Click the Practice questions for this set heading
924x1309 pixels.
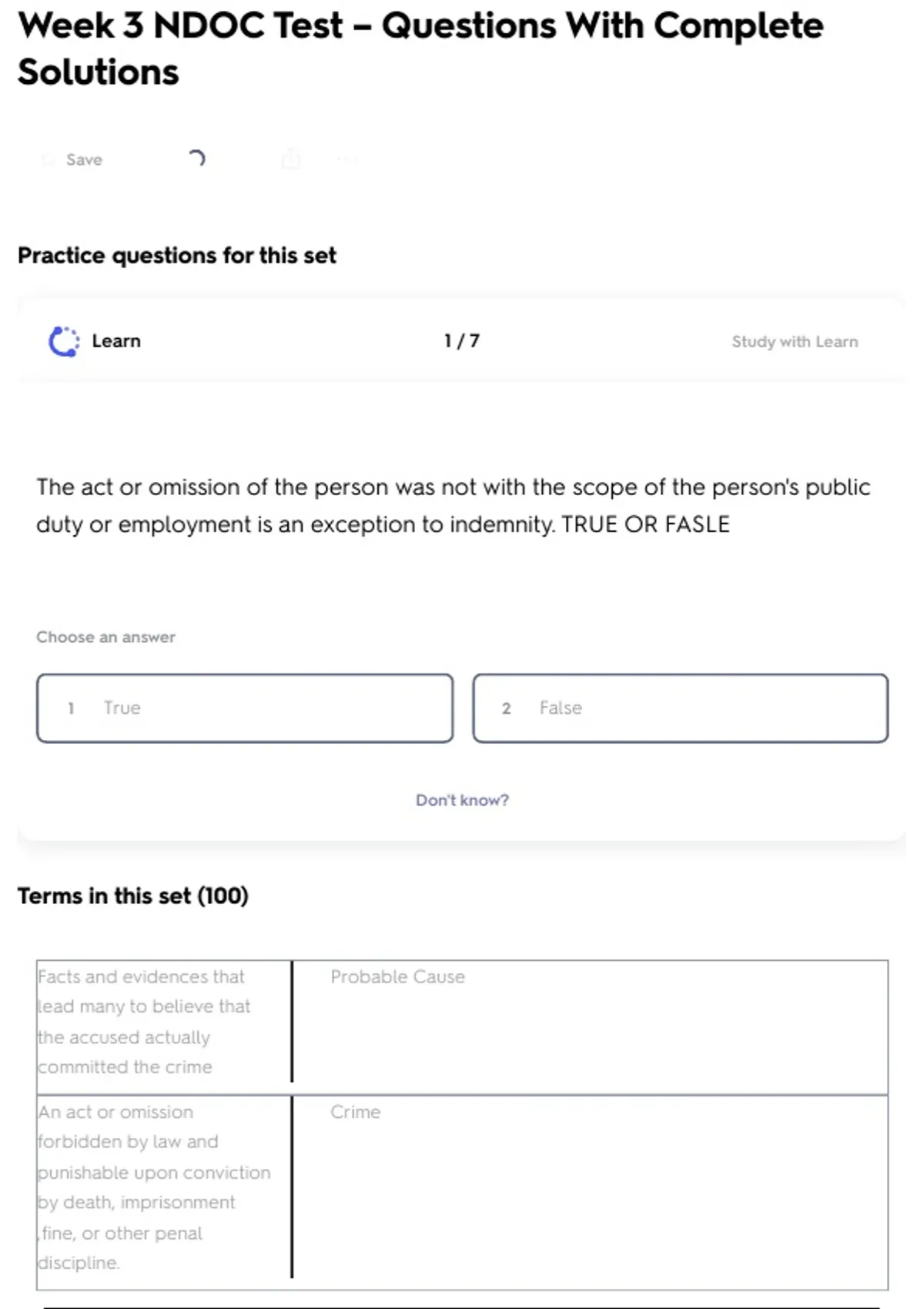(177, 255)
